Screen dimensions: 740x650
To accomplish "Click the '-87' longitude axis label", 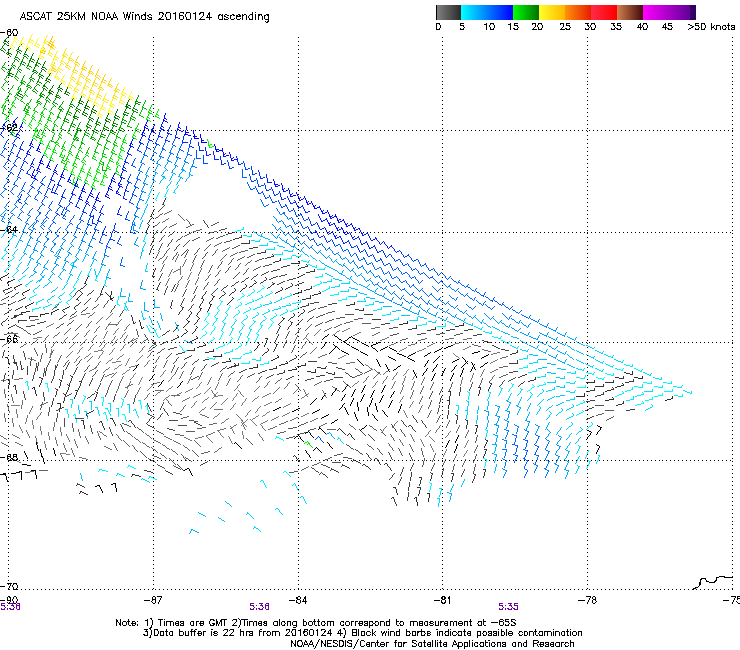I will (153, 600).
